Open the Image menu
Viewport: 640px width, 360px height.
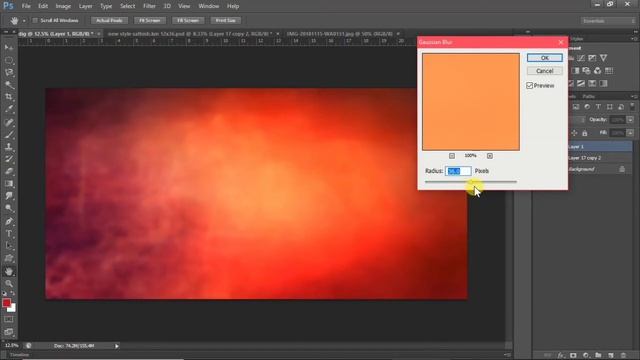63,6
